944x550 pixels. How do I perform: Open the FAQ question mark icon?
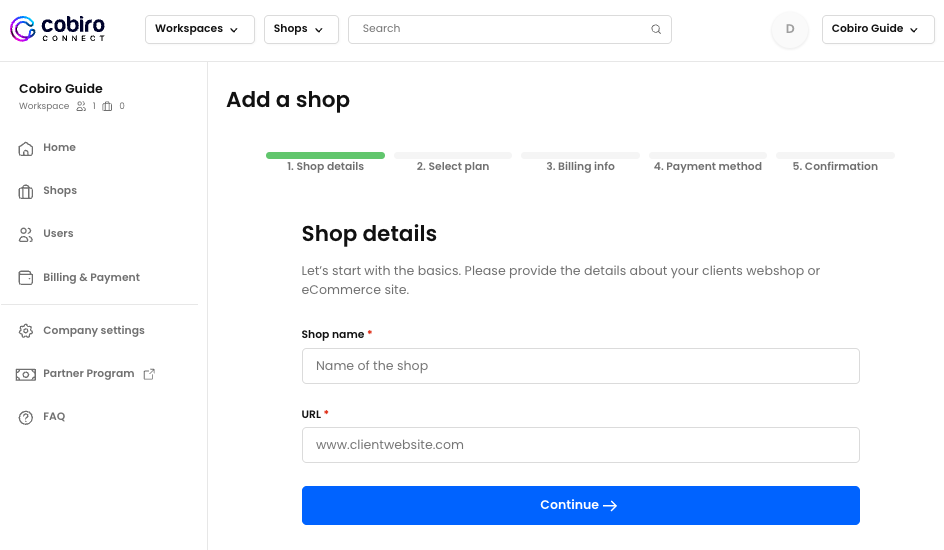(x=25, y=417)
